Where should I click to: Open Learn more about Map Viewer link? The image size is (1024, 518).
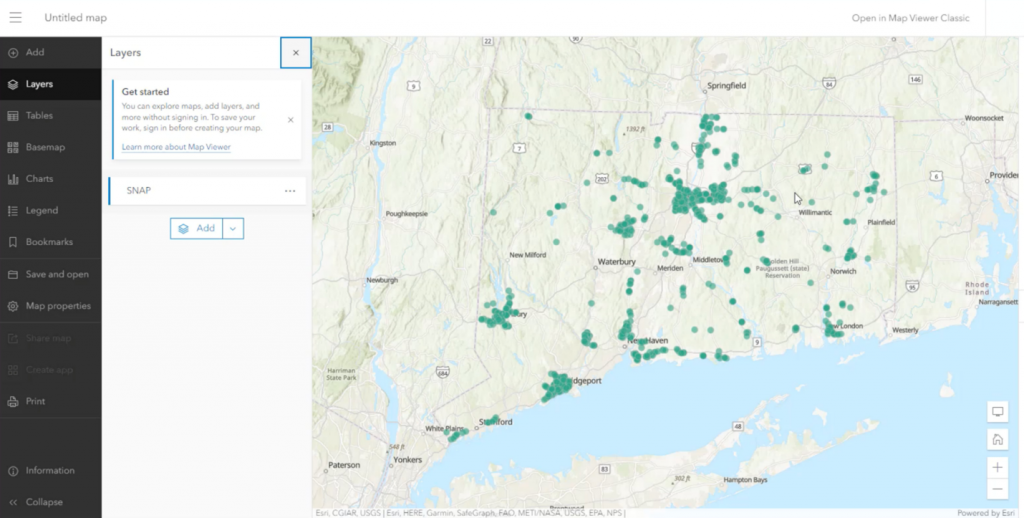[176, 147]
